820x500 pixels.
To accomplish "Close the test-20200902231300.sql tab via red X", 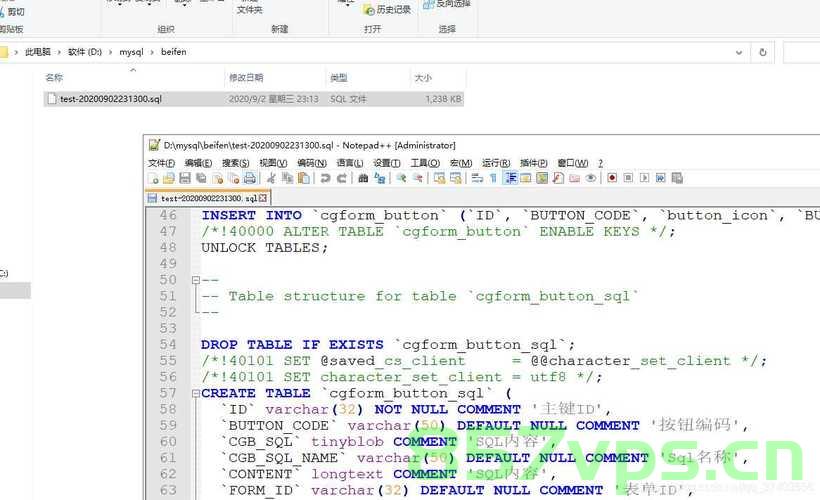I will click(x=263, y=198).
